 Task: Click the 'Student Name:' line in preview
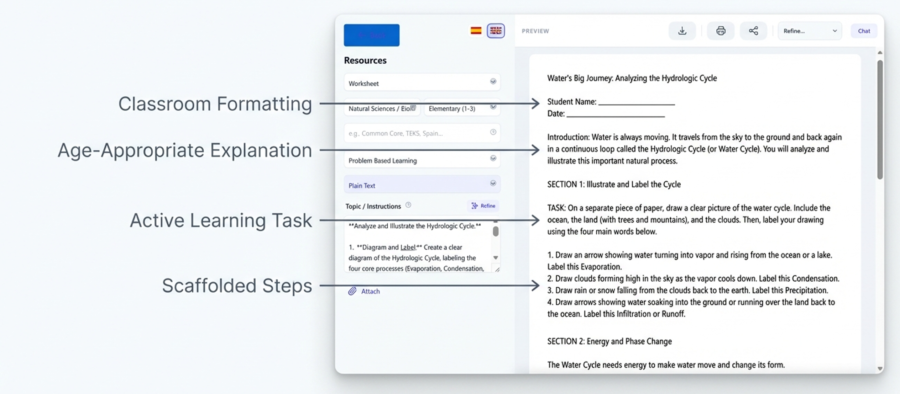tap(611, 102)
